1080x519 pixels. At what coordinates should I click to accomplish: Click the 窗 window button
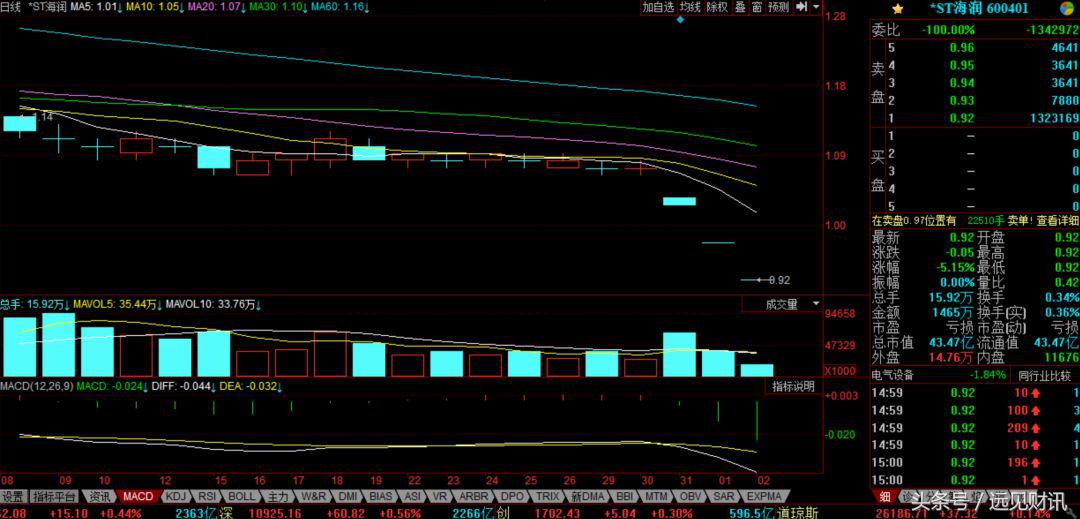click(x=756, y=7)
